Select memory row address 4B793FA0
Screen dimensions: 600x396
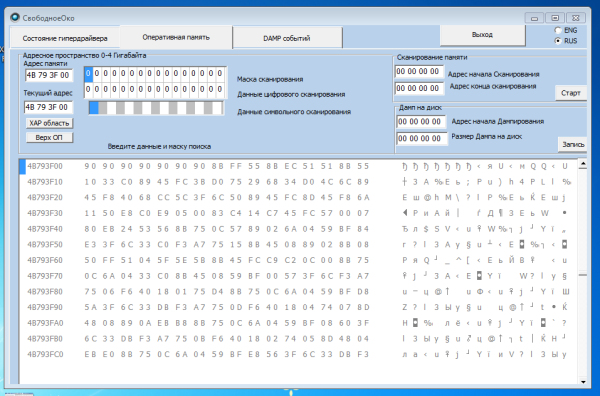[45, 323]
